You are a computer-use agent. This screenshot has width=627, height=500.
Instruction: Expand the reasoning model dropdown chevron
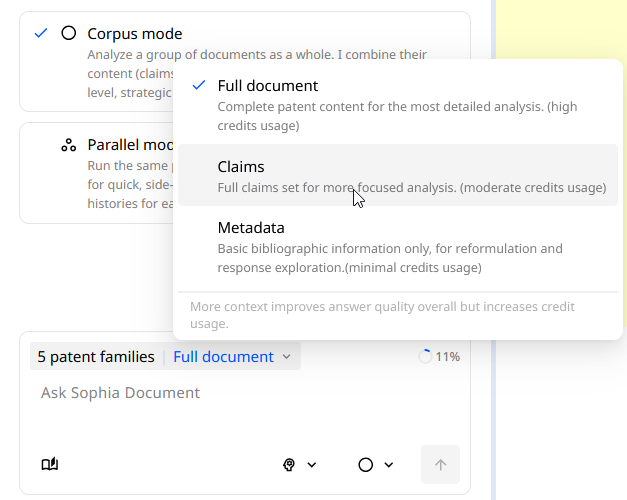click(312, 465)
